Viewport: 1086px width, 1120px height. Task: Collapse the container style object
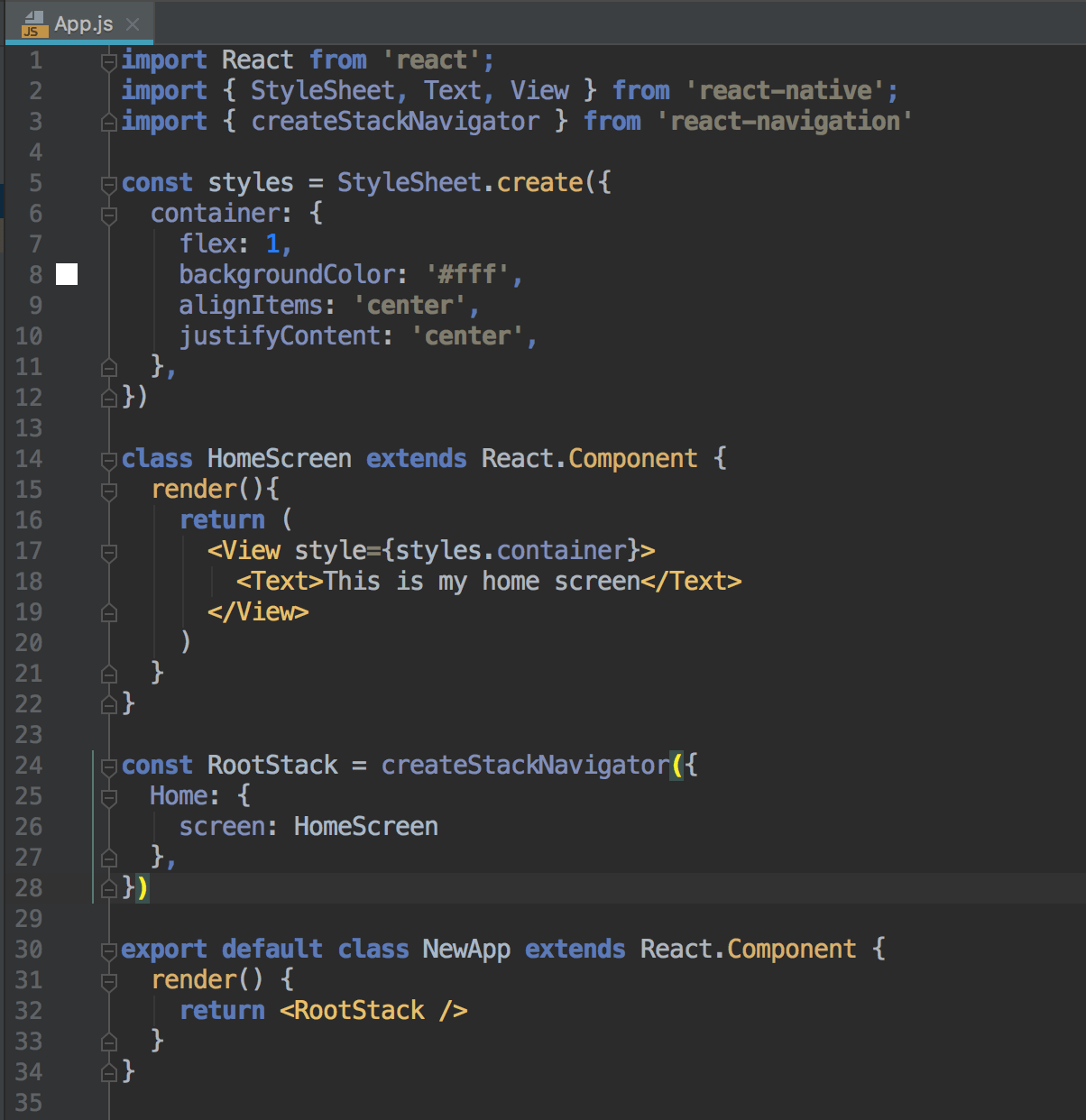pyautogui.click(x=108, y=213)
